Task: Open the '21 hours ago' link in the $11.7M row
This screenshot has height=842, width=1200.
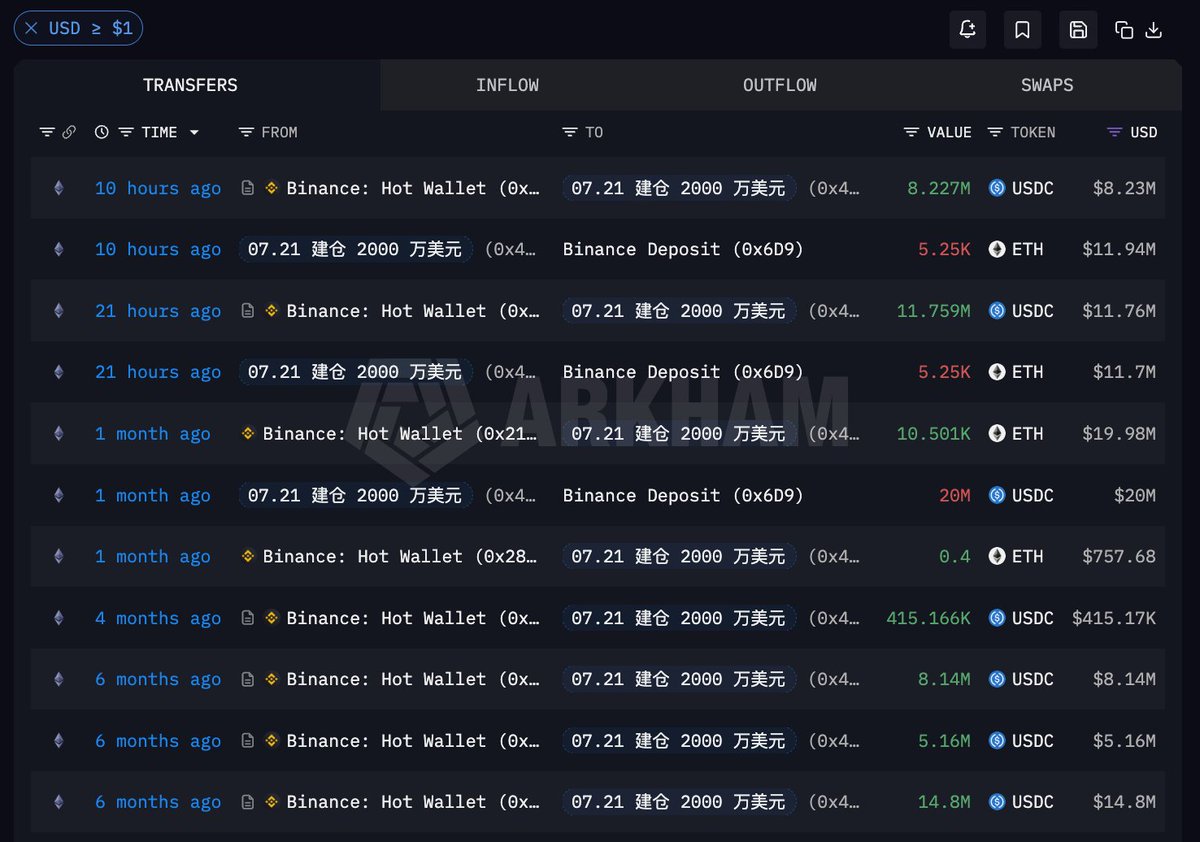Action: pyautogui.click(x=158, y=372)
